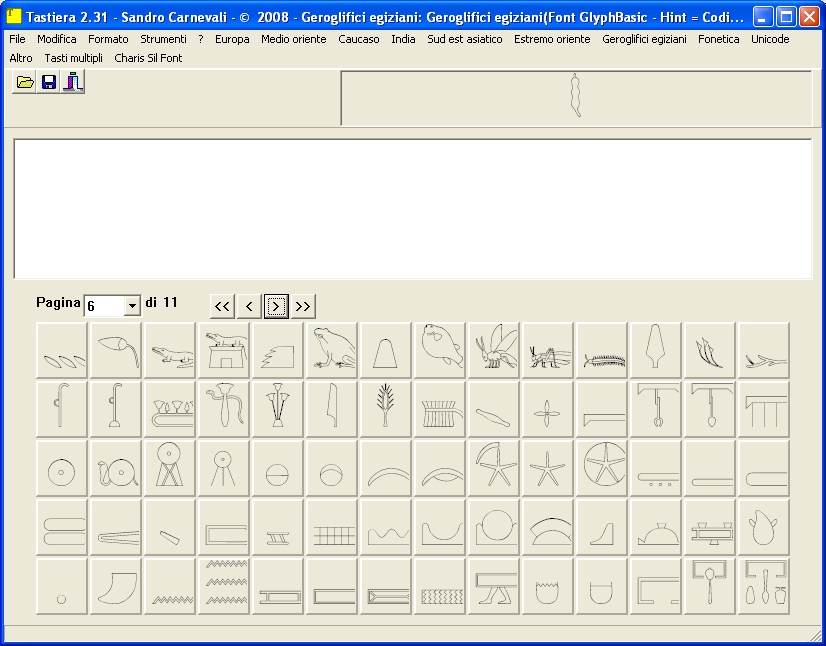
Task: Open the Modifica menu
Action: 56,39
